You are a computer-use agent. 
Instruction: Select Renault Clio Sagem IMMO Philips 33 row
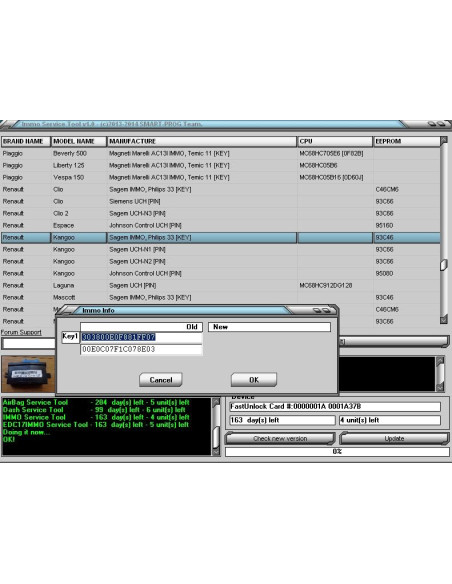pos(220,189)
